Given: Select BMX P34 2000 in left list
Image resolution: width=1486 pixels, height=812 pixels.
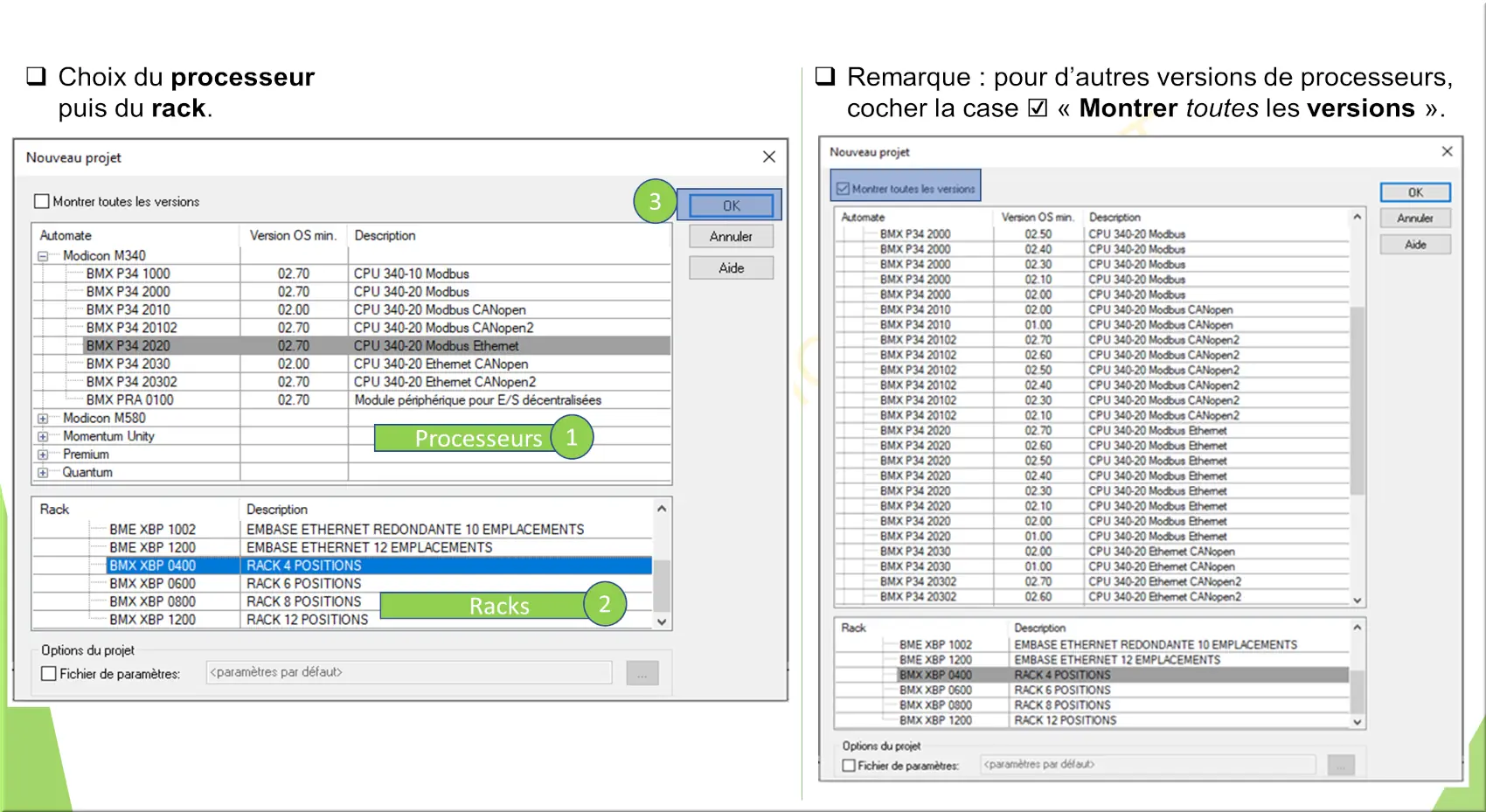Looking at the screenshot, I should click(x=128, y=291).
